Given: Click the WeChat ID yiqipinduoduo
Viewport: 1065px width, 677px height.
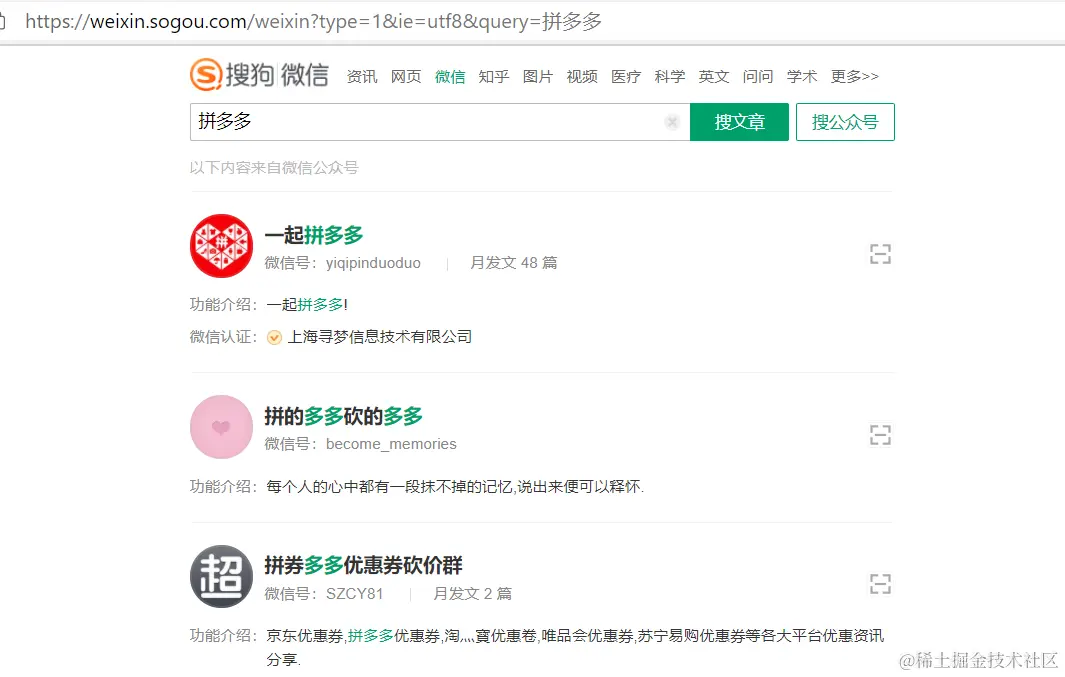Looking at the screenshot, I should tap(373, 263).
